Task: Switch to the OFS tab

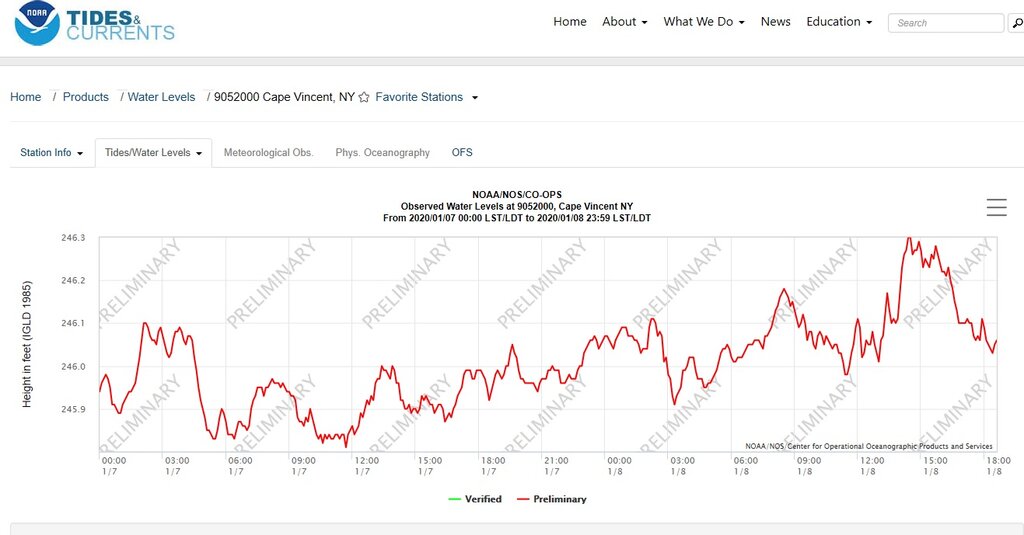Action: point(462,153)
